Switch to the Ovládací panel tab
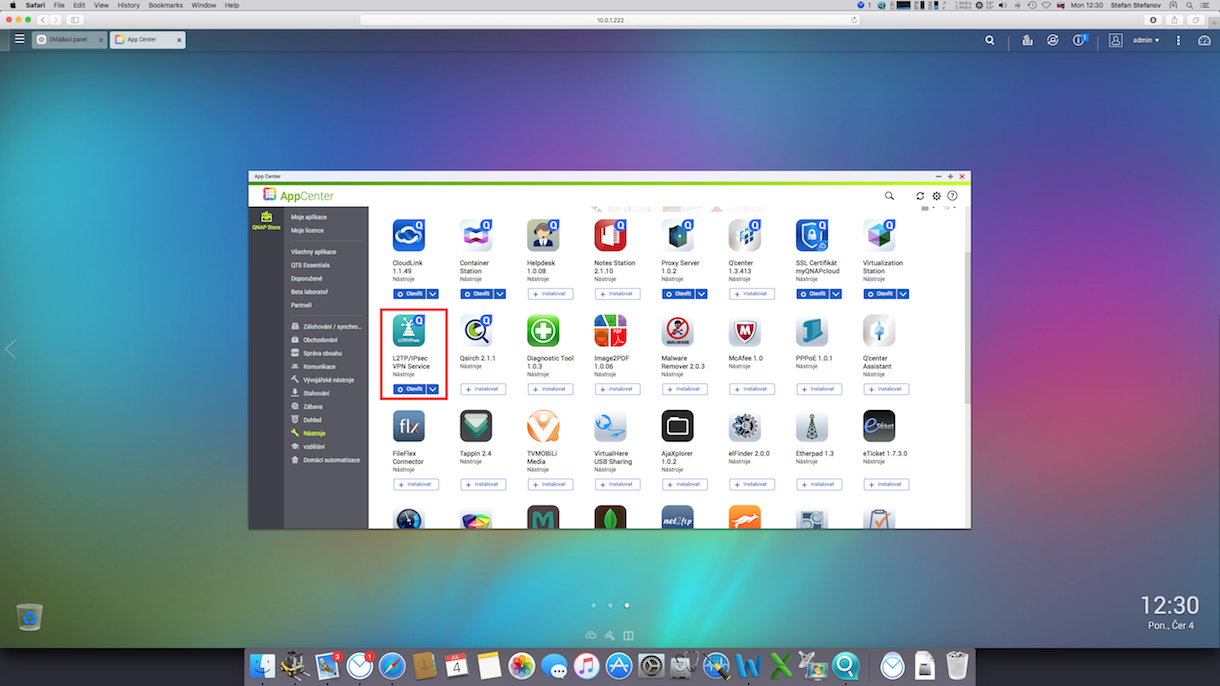 tap(69, 40)
